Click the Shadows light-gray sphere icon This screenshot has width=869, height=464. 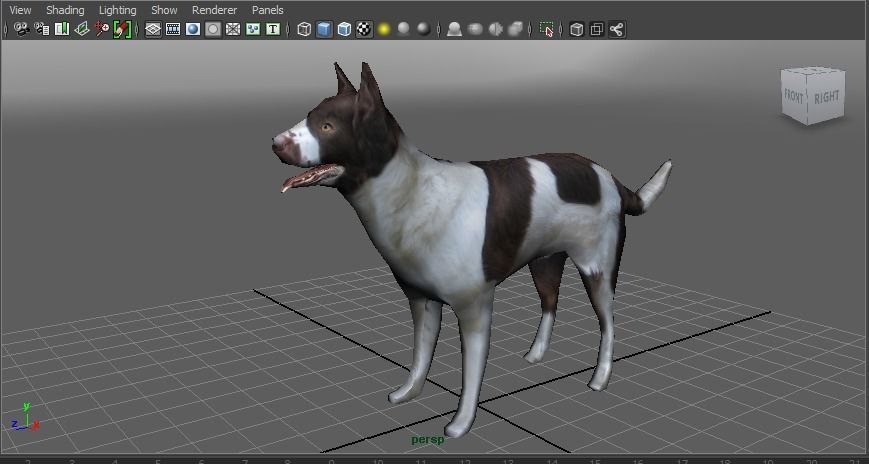[x=403, y=29]
